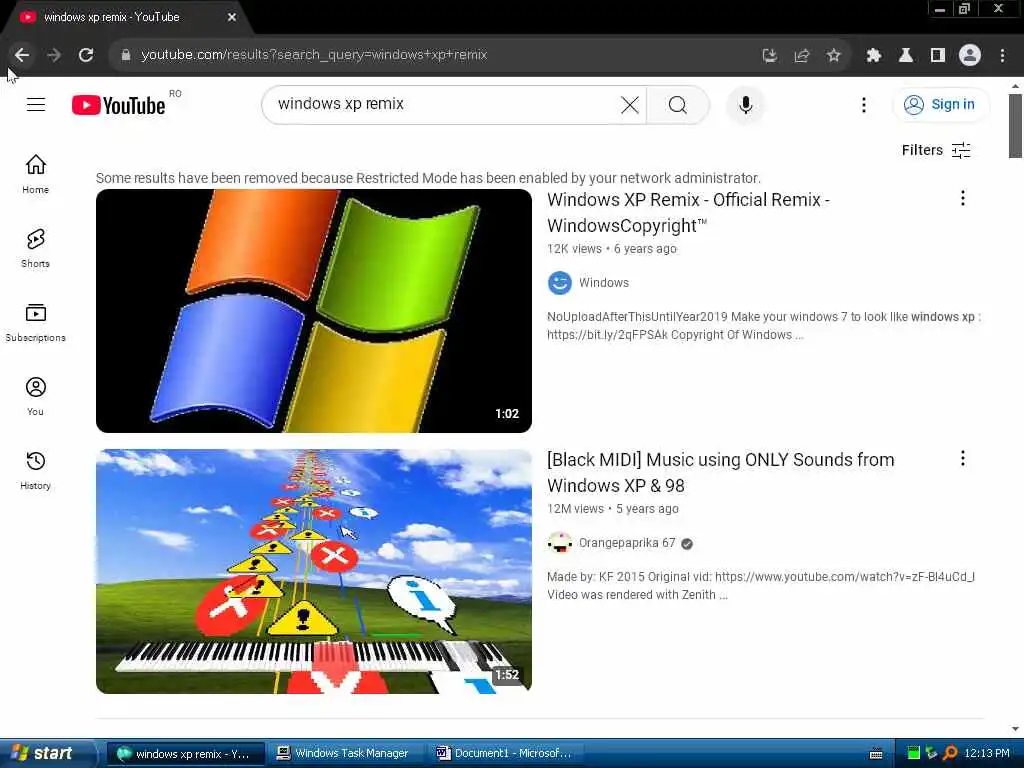Open the Windows channel name
Screen dimensions: 1024x768
[604, 283]
